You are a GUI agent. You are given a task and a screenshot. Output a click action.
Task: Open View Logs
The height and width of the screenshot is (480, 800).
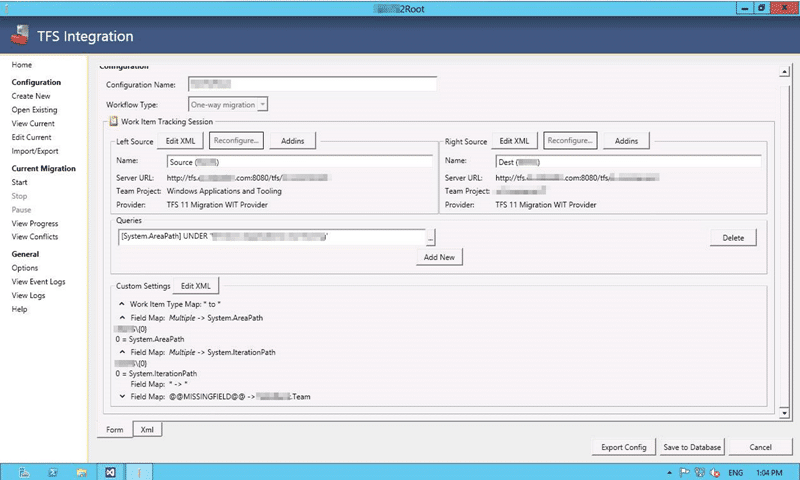tap(29, 295)
